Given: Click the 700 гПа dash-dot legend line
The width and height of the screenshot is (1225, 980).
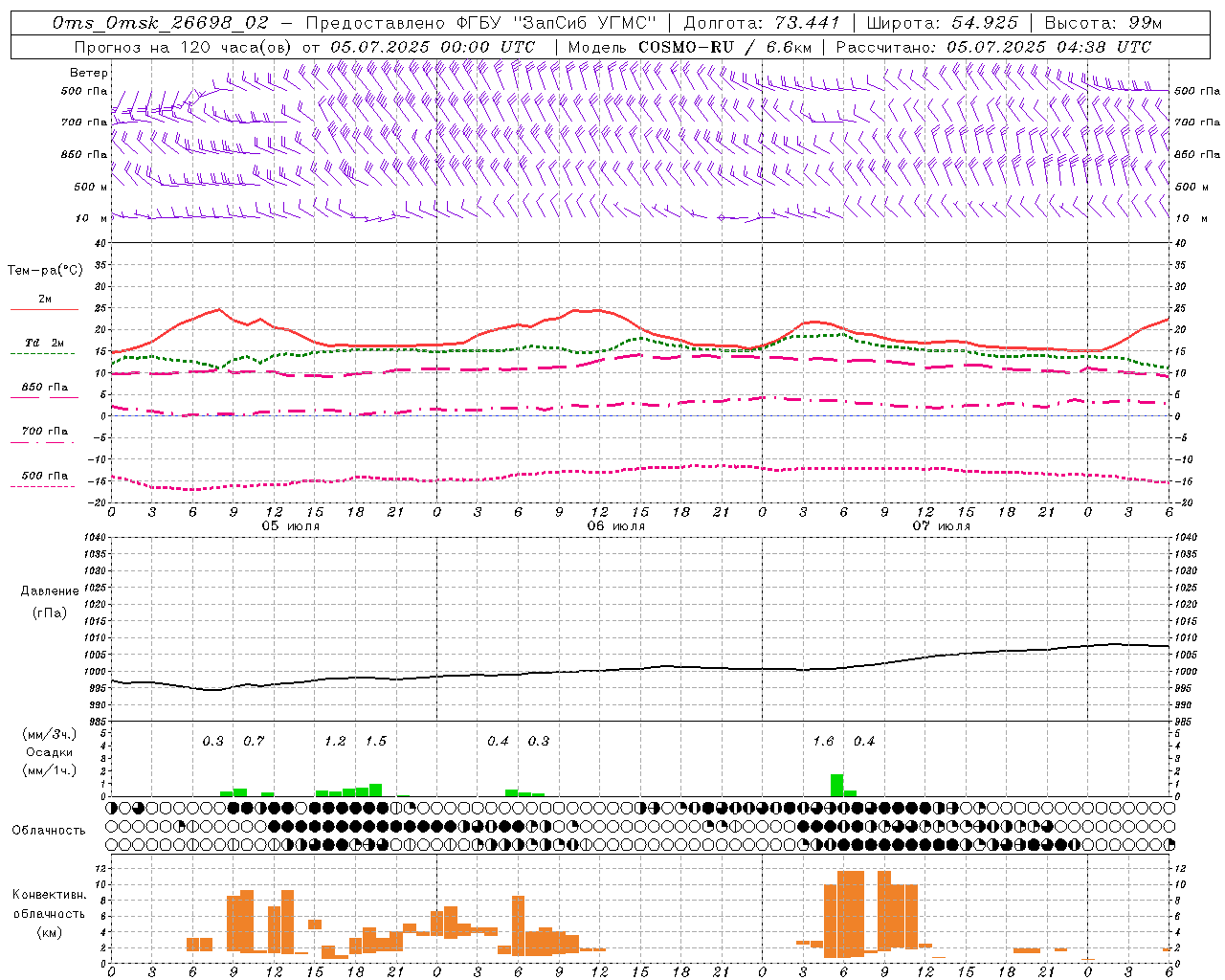Looking at the screenshot, I should point(42,442).
